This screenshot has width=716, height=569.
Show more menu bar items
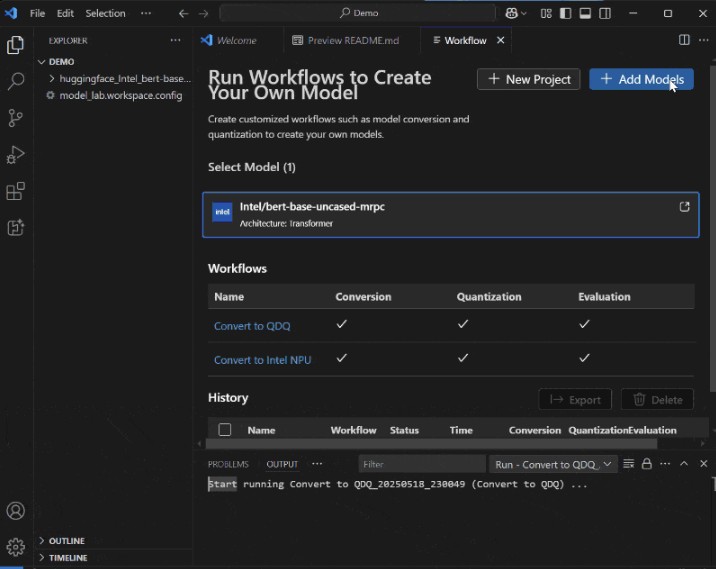click(x=146, y=13)
